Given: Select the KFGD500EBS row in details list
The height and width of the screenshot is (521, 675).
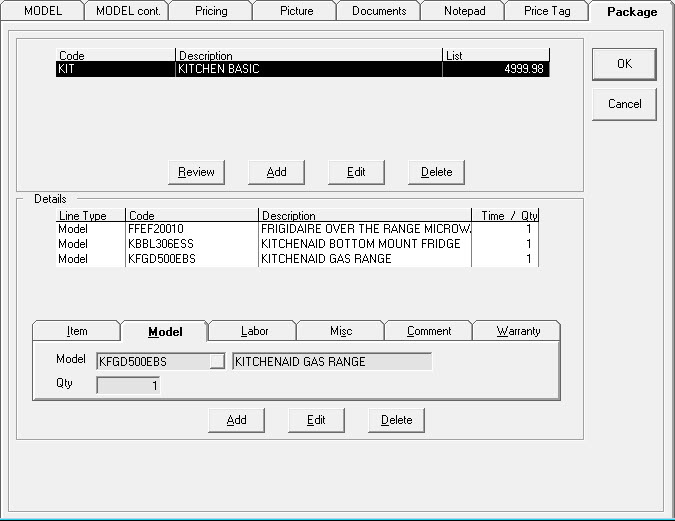Looking at the screenshot, I should (297, 259).
